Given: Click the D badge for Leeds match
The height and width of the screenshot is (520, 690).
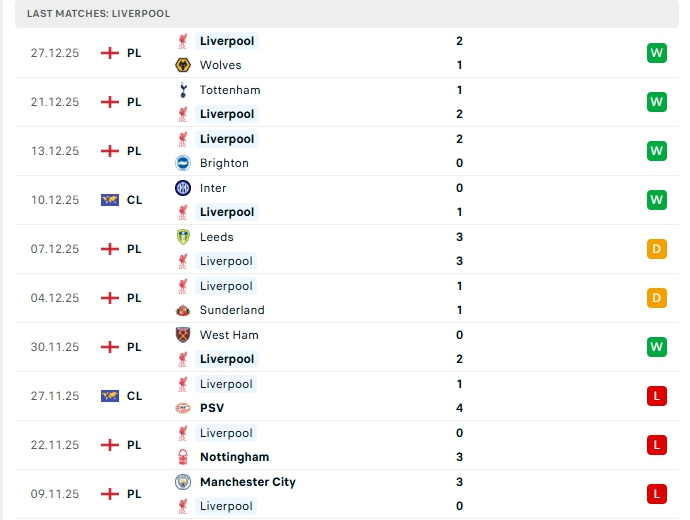Looking at the screenshot, I should coord(656,249).
